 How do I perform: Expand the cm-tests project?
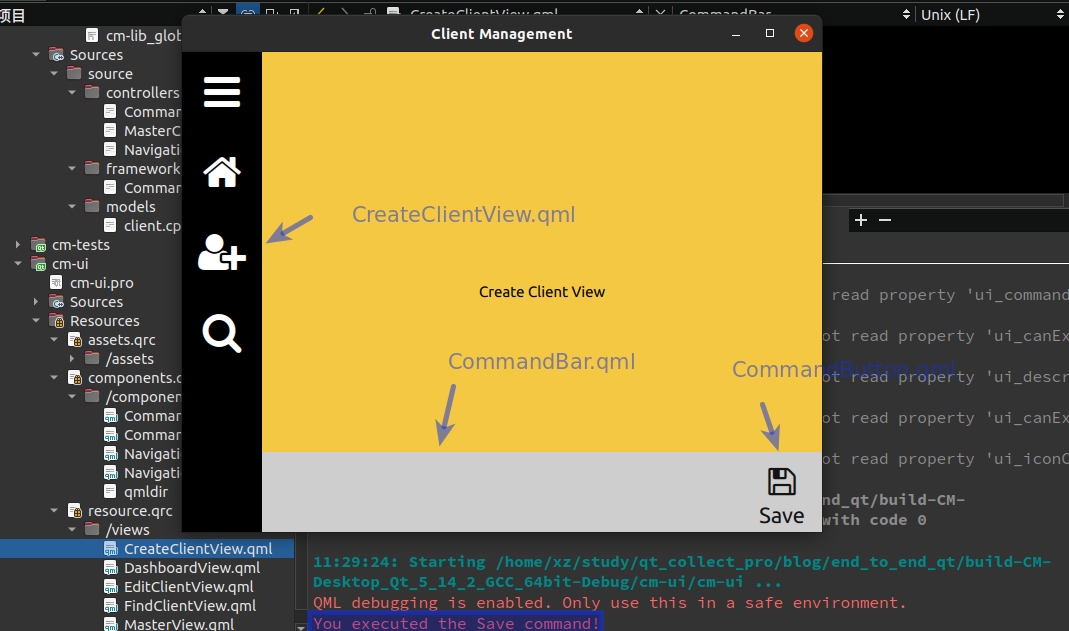[18, 245]
